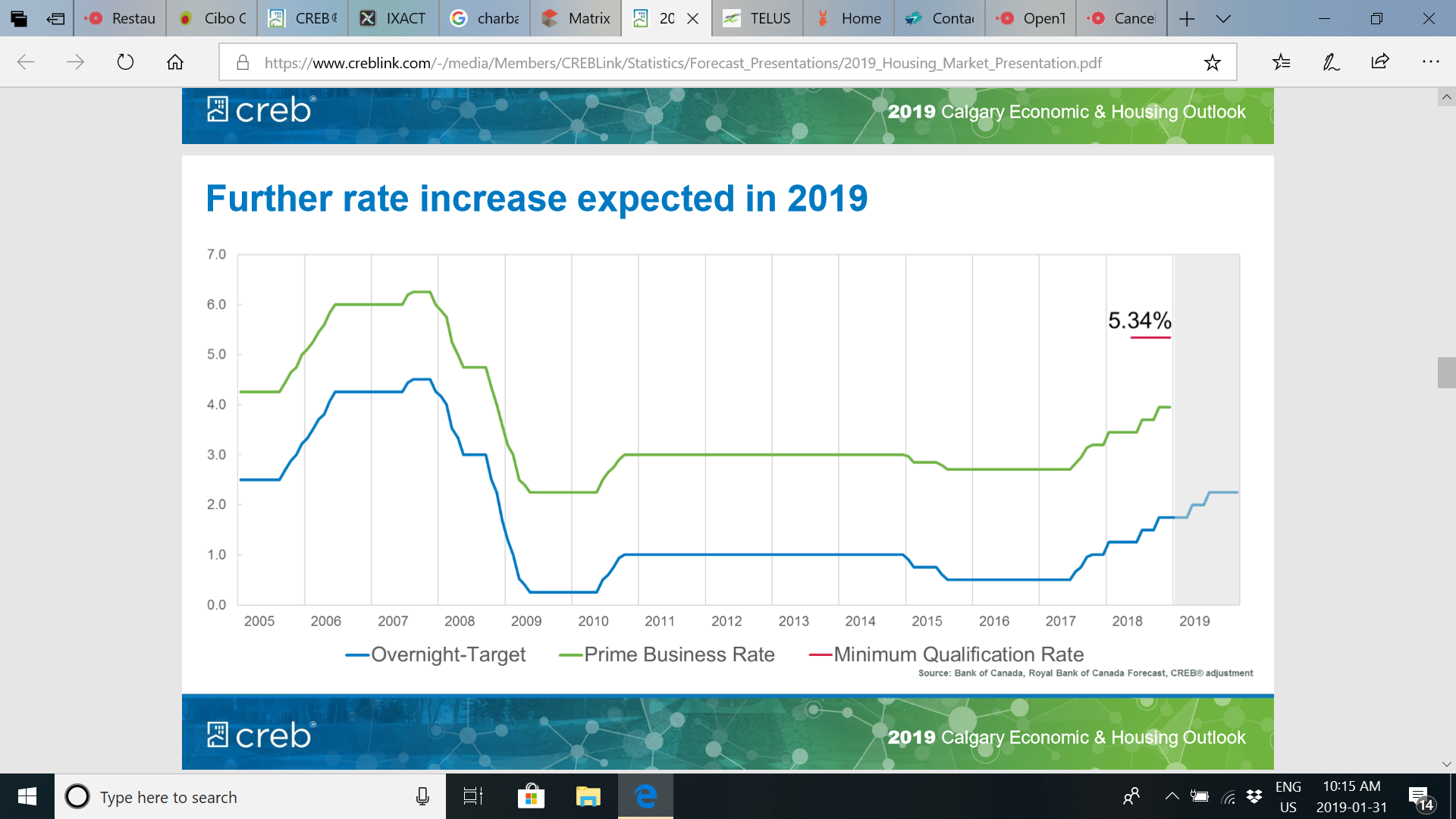Open a new tab
1456x819 pixels.
point(1187,18)
